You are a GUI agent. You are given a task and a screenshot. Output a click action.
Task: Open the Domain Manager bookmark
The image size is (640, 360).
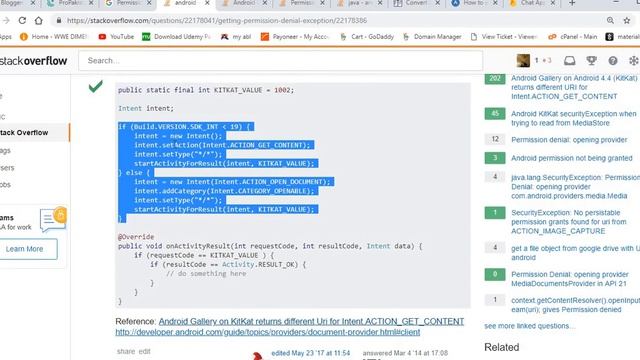[432, 37]
